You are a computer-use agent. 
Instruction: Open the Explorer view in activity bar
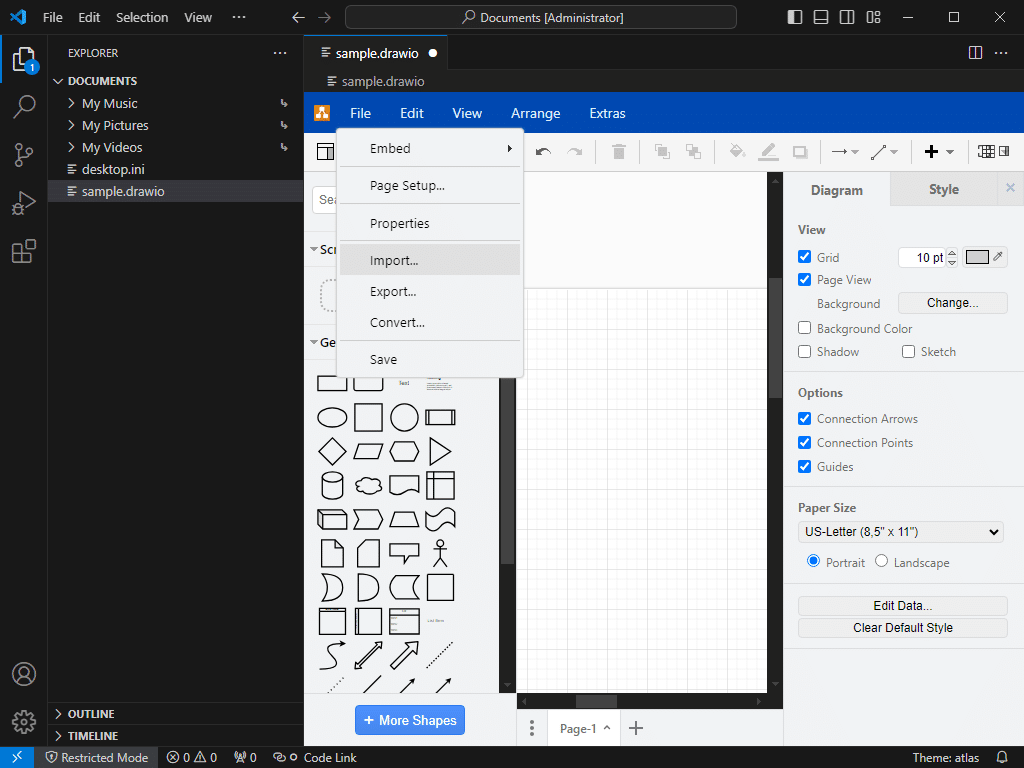click(24, 59)
